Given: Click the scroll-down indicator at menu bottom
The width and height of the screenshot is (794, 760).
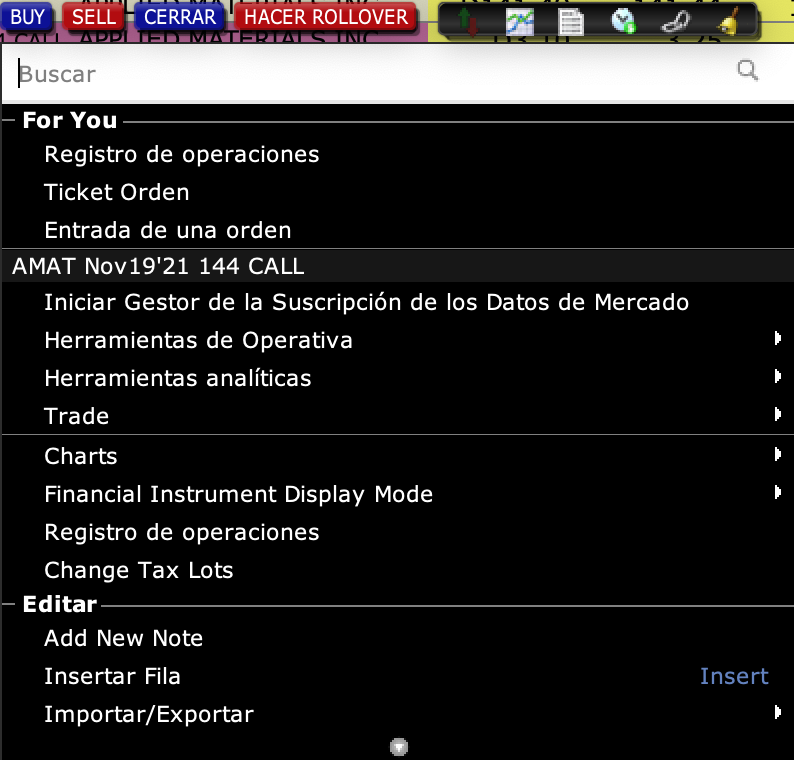Looking at the screenshot, I should click(399, 747).
